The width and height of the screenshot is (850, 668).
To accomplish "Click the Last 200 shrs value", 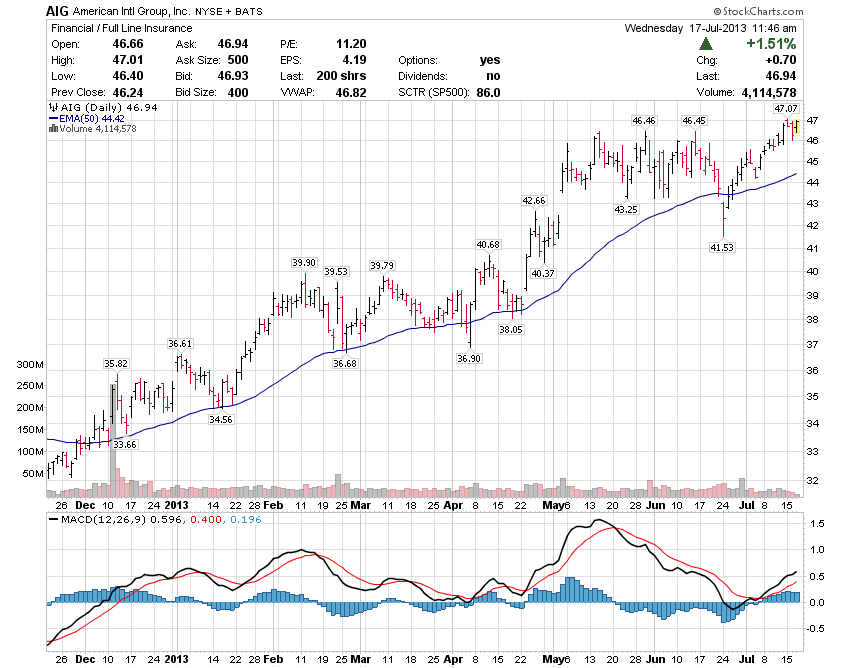I will point(342,76).
